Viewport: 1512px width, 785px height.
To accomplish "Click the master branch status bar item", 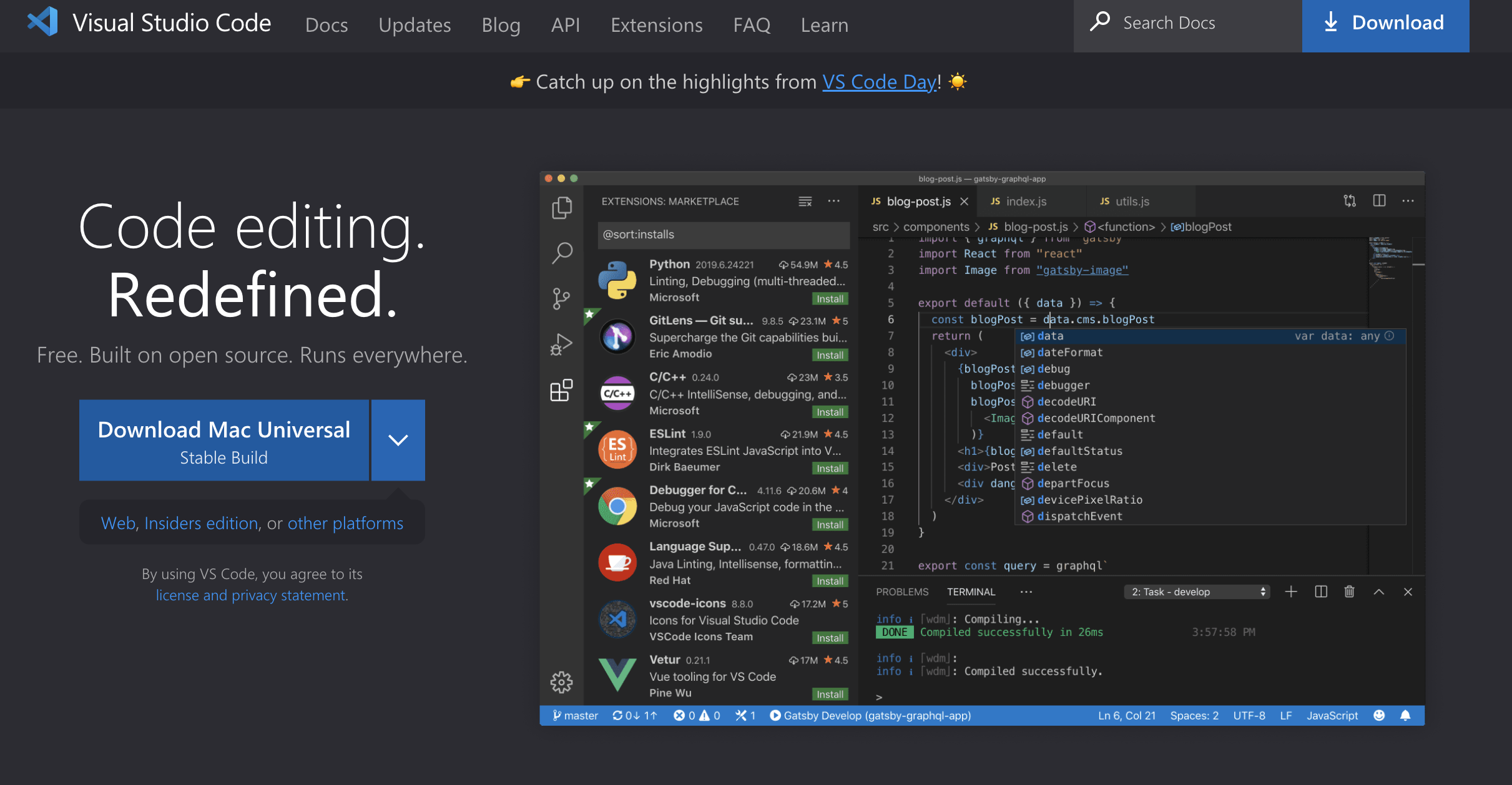I will point(575,716).
